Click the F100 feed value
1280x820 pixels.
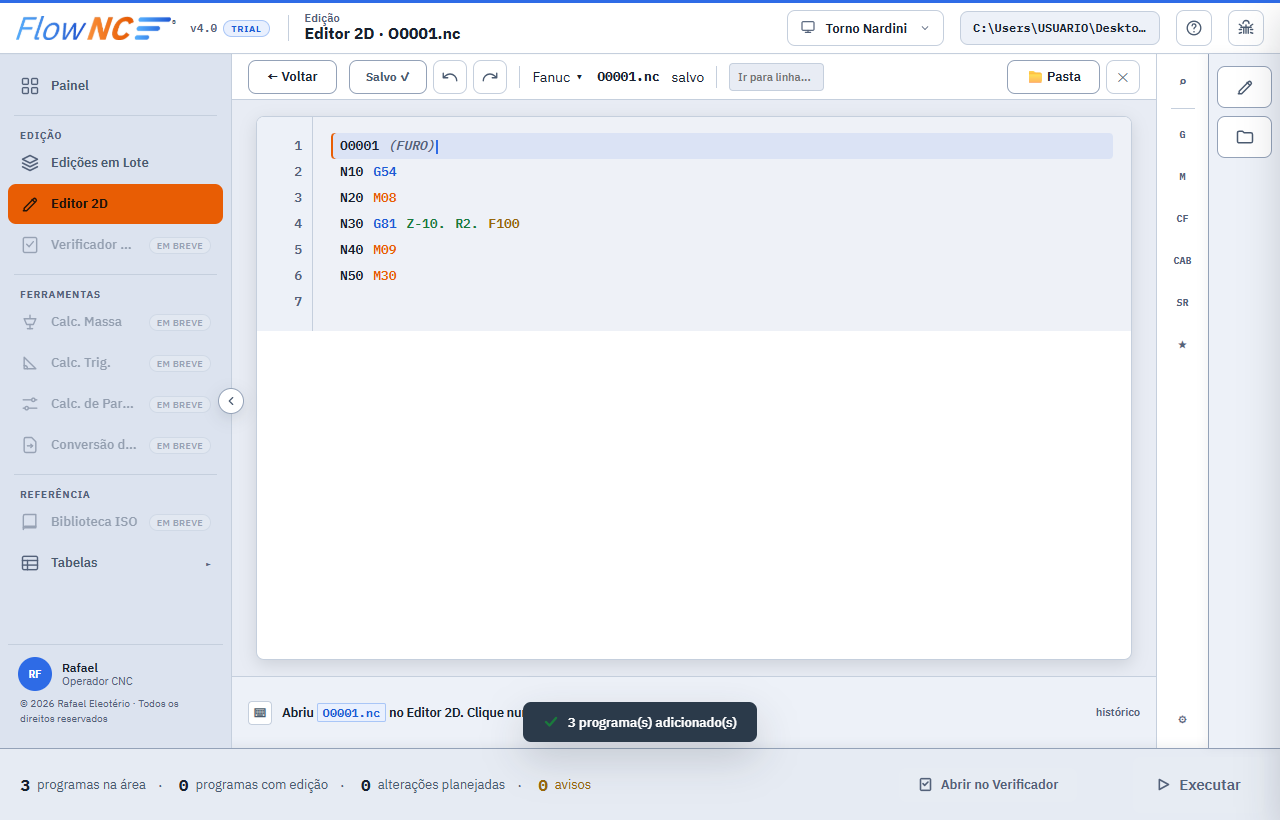504,224
